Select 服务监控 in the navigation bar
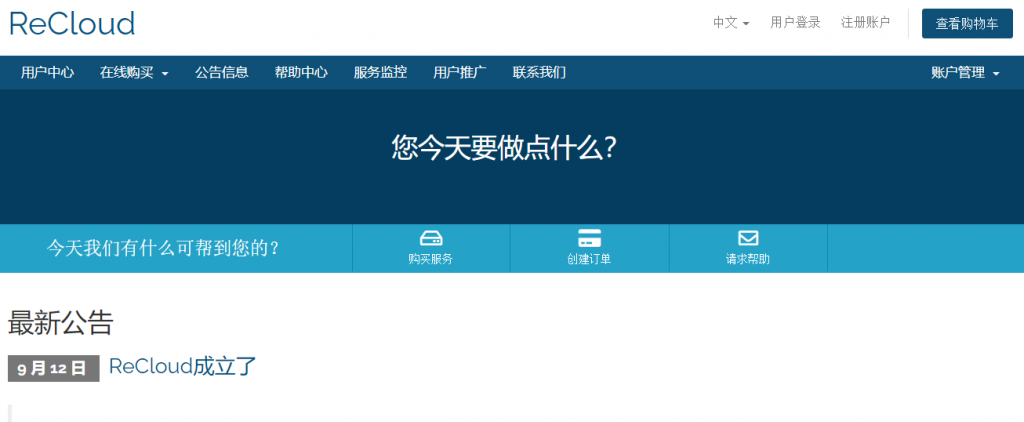This screenshot has height=422, width=1024. tap(380, 72)
